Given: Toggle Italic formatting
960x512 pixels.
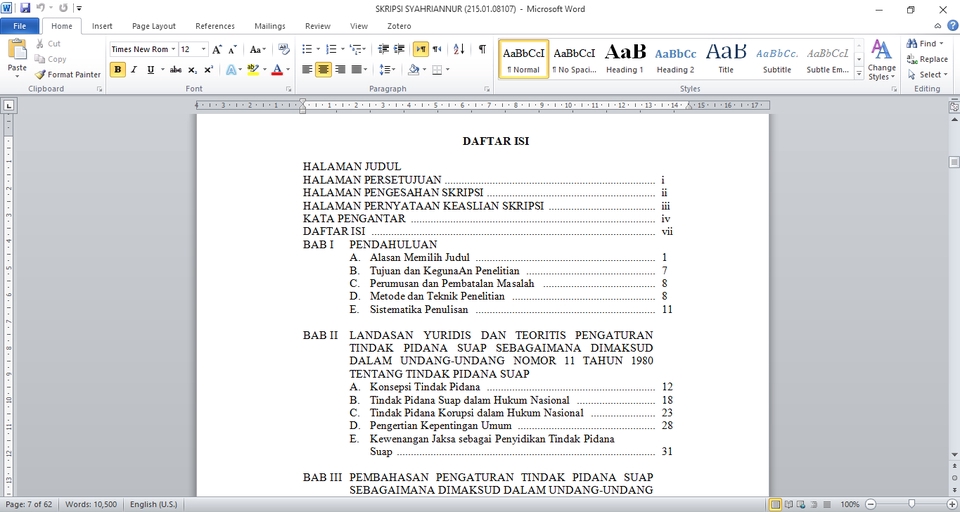Looking at the screenshot, I should pyautogui.click(x=134, y=70).
